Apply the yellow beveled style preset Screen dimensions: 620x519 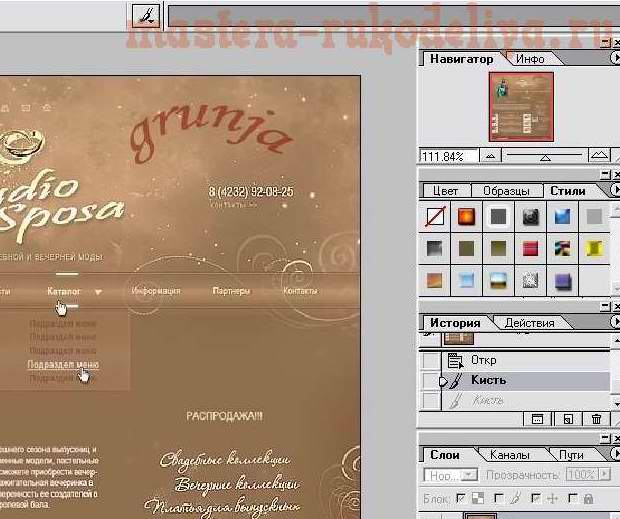pyautogui.click(x=594, y=249)
